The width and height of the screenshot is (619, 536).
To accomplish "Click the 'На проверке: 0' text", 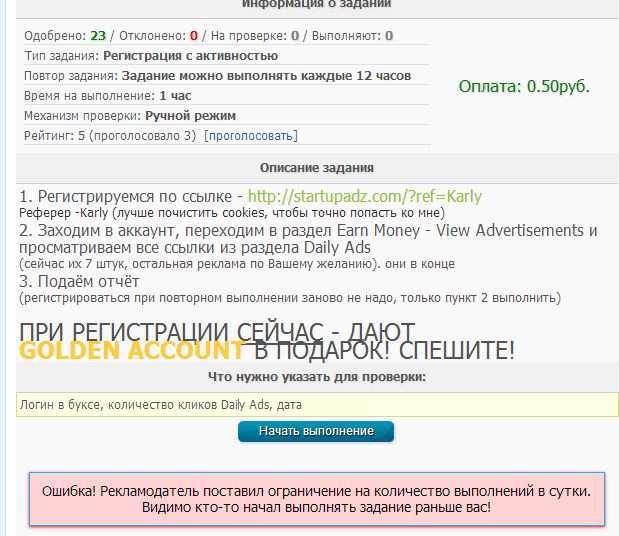I will click(x=255, y=36).
